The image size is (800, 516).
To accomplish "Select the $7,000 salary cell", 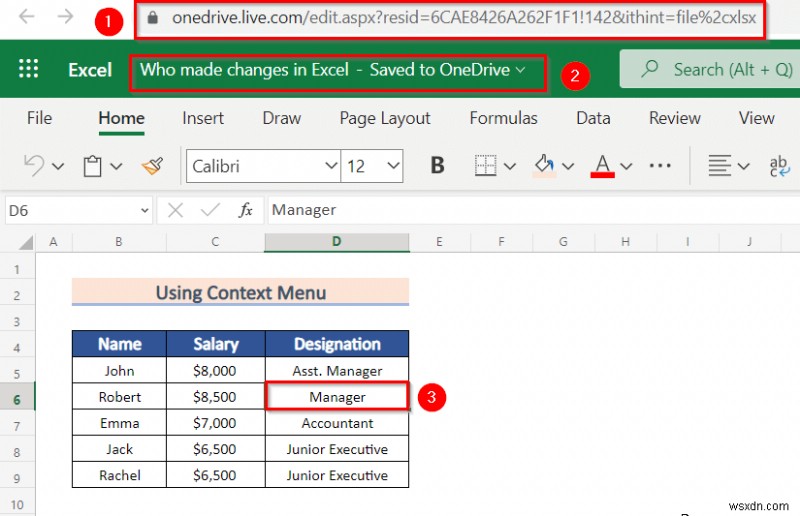I will pyautogui.click(x=215, y=423).
